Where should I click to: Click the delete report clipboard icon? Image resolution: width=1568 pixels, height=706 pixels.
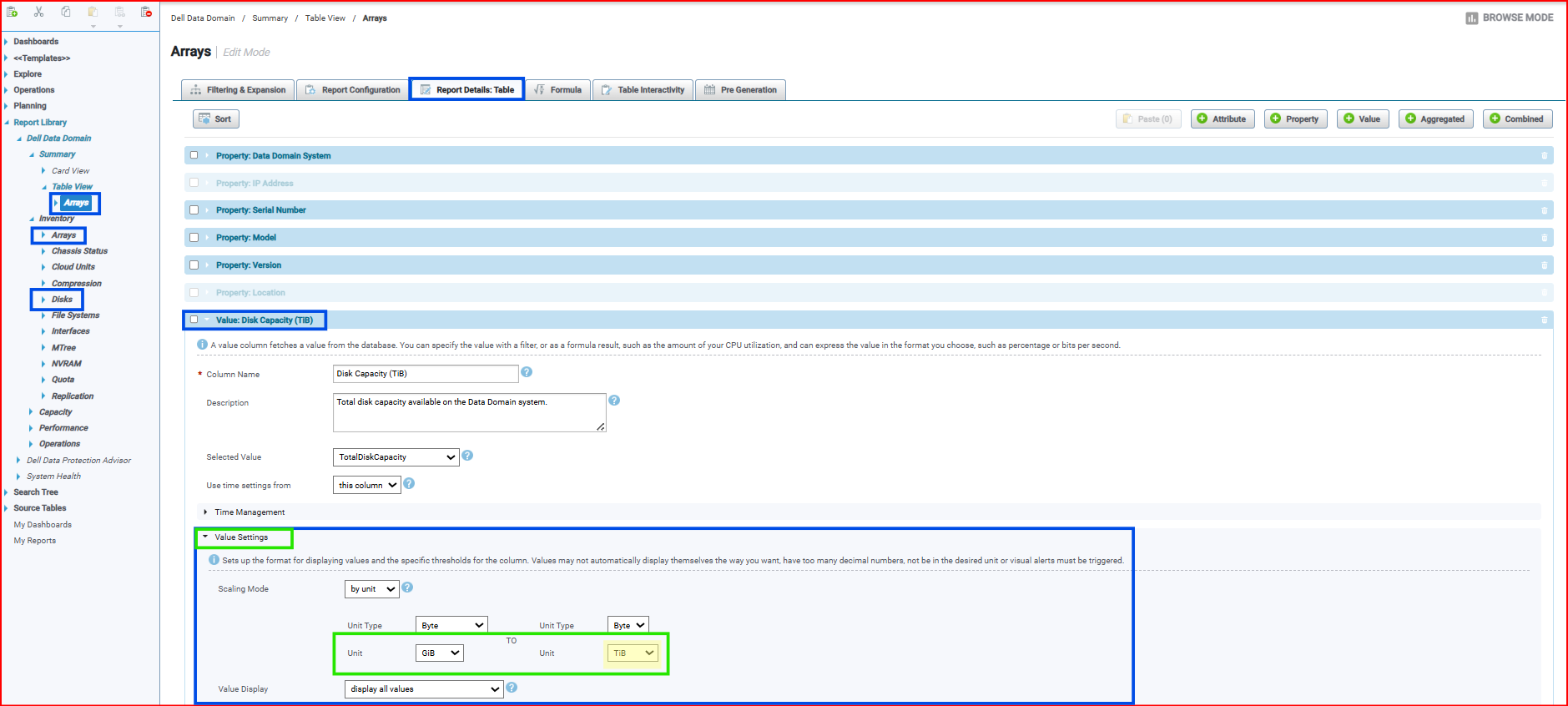146,12
